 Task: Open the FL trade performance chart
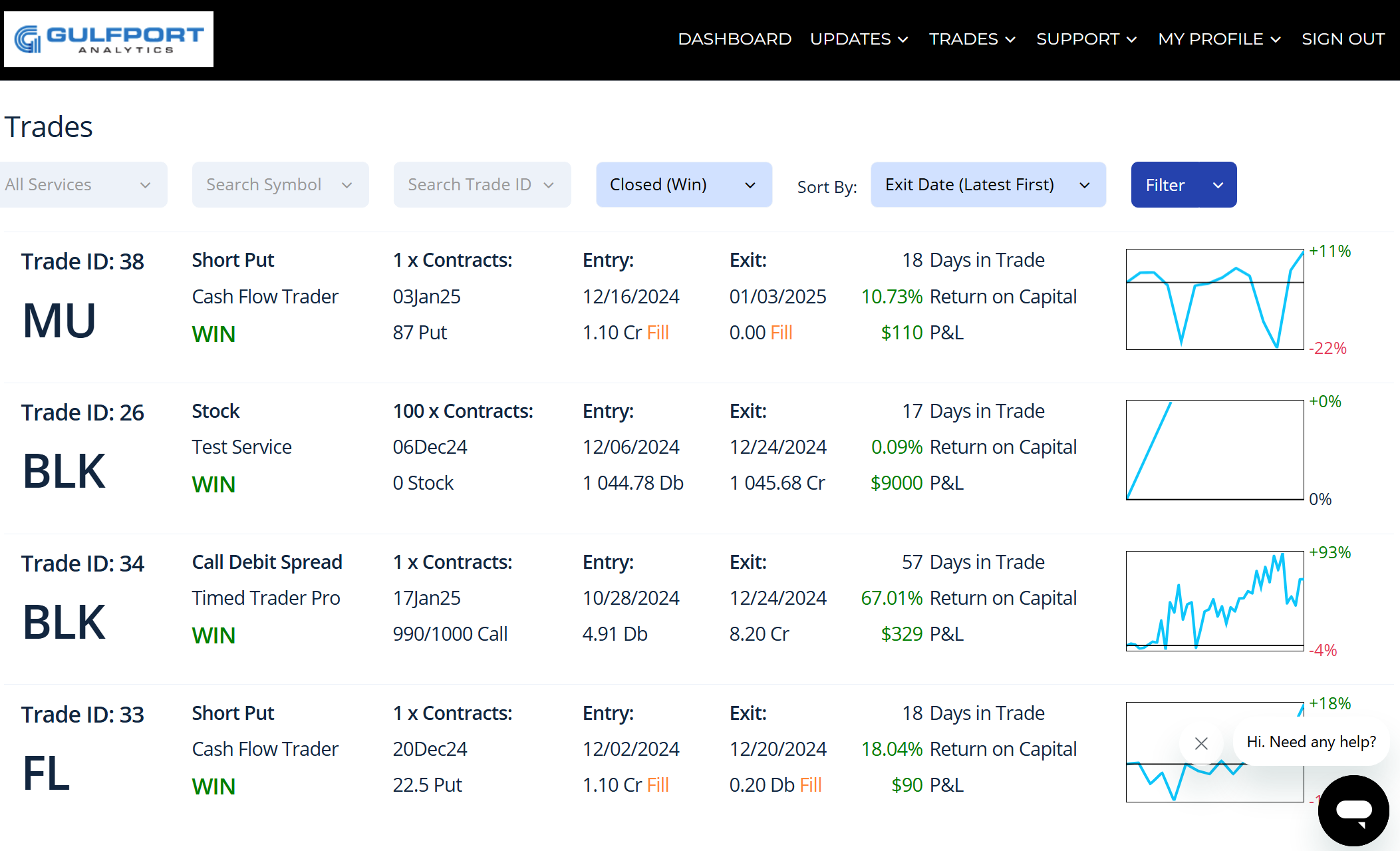tap(1214, 752)
